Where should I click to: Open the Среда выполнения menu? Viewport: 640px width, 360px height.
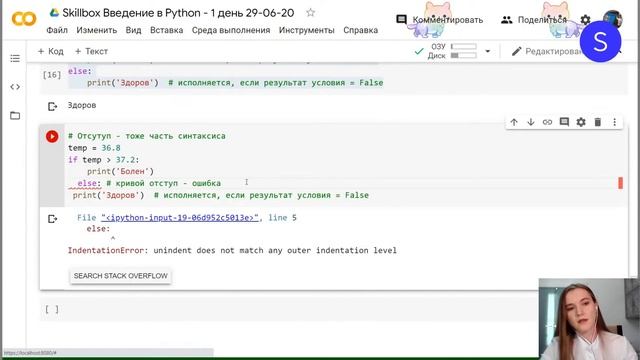click(x=231, y=30)
